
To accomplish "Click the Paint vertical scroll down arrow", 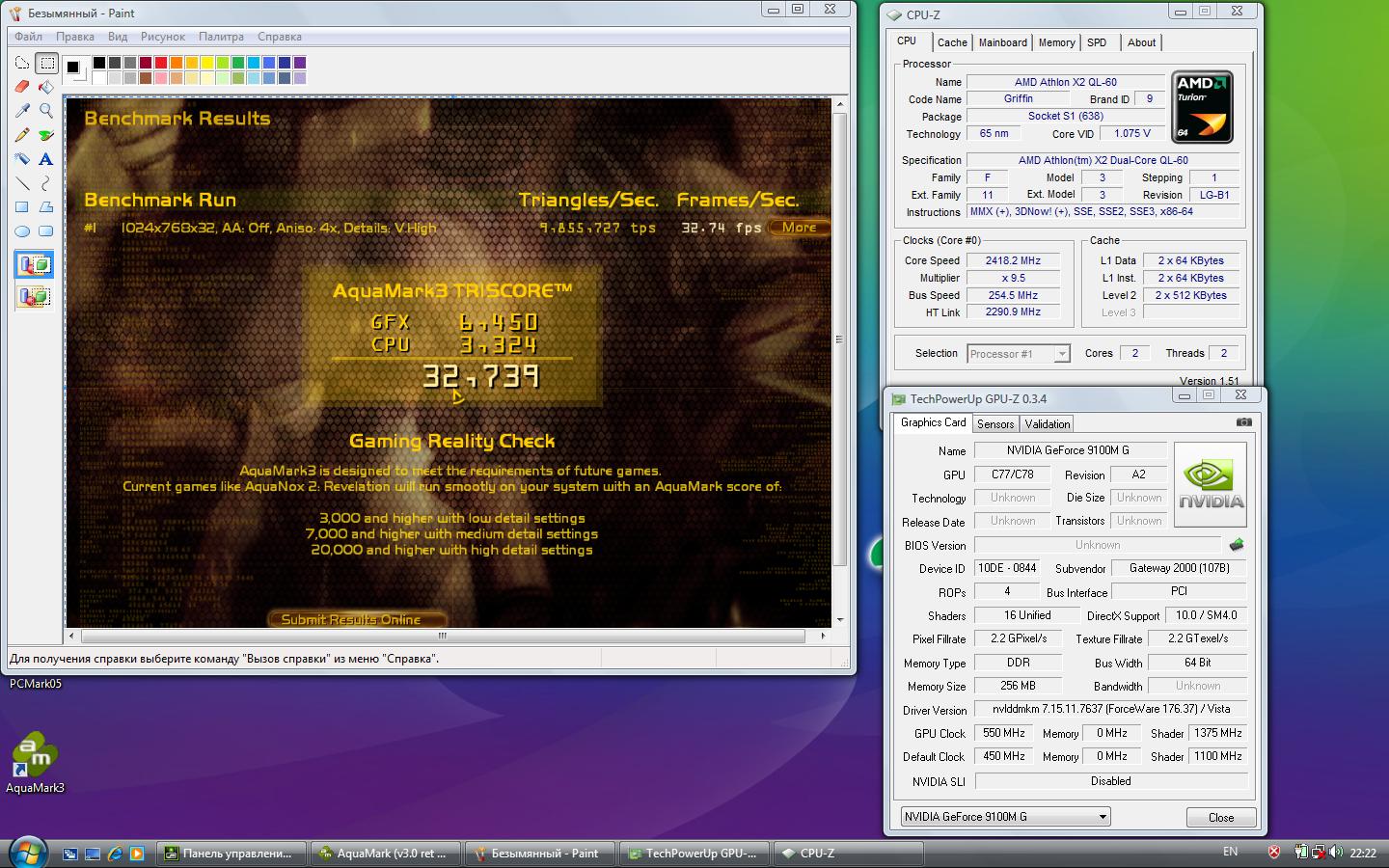I will click(x=840, y=619).
